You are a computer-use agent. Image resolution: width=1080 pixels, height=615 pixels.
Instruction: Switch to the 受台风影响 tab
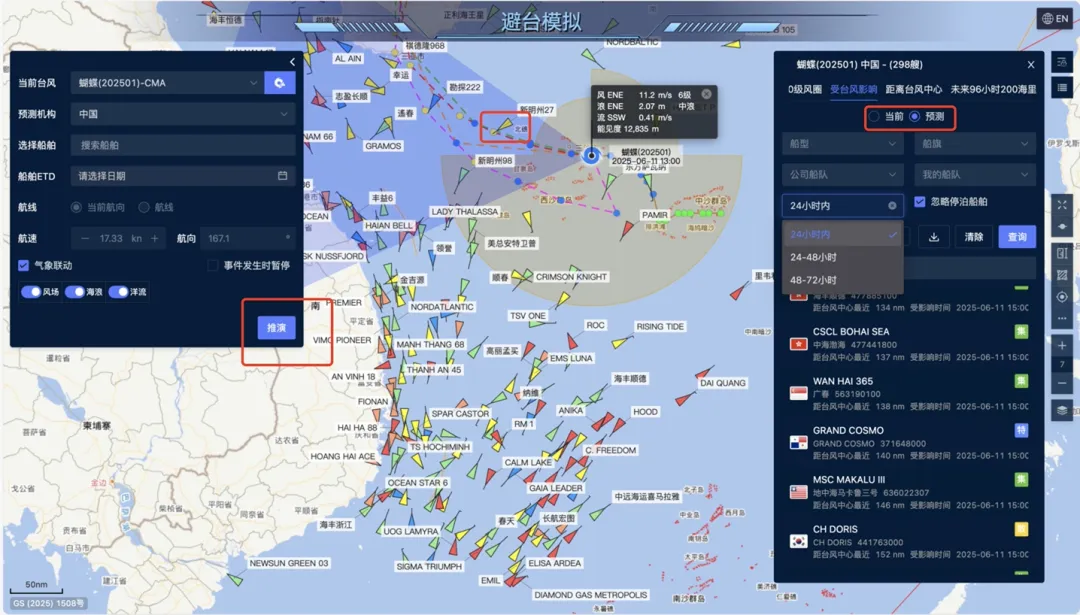pos(853,90)
